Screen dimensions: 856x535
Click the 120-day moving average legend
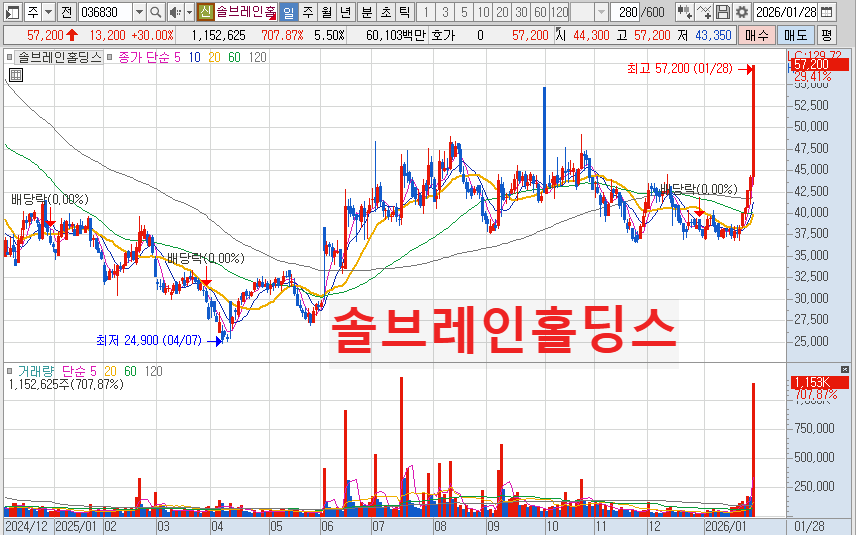point(258,57)
